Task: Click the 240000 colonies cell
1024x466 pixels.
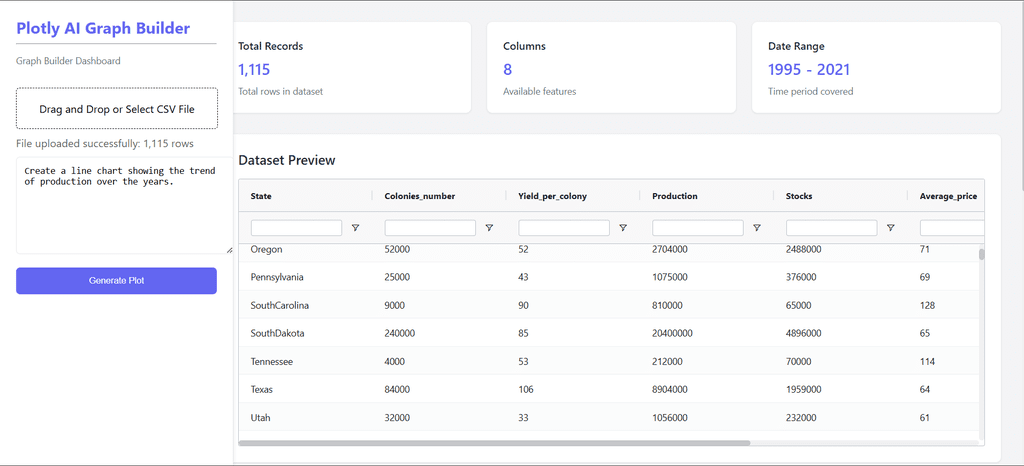Action: (400, 334)
